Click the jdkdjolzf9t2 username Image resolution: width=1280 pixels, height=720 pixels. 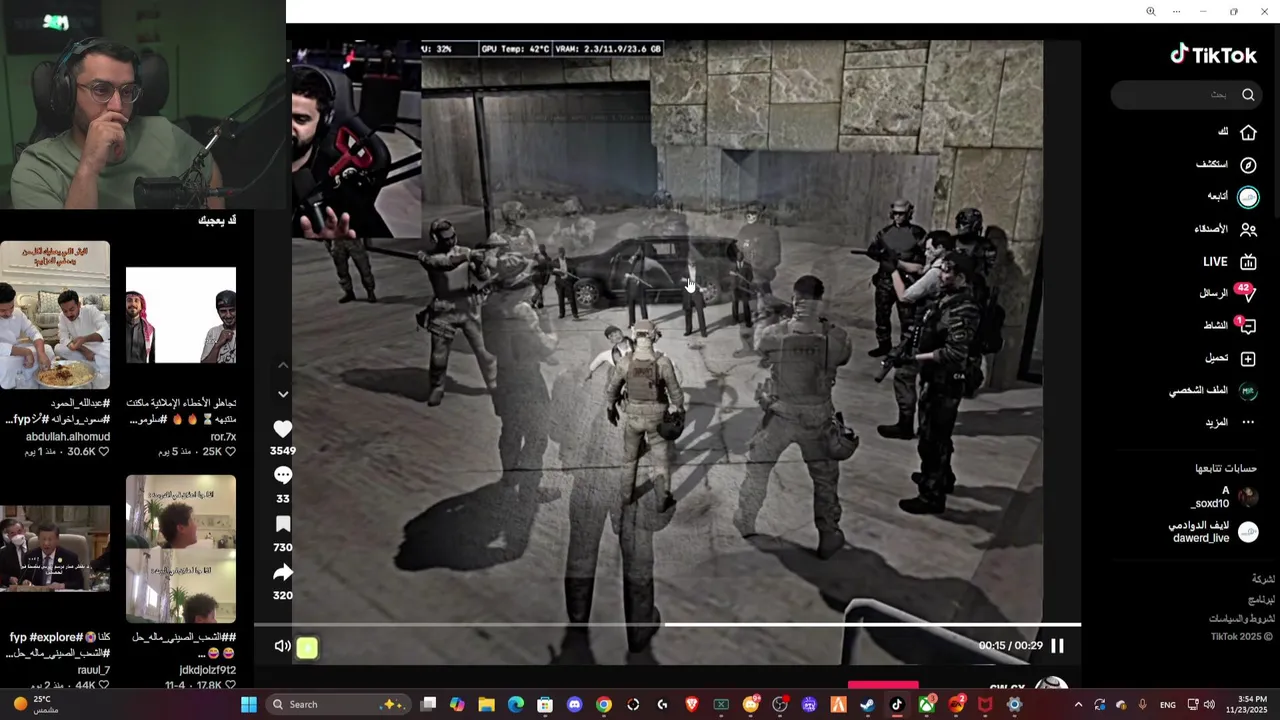208,670
